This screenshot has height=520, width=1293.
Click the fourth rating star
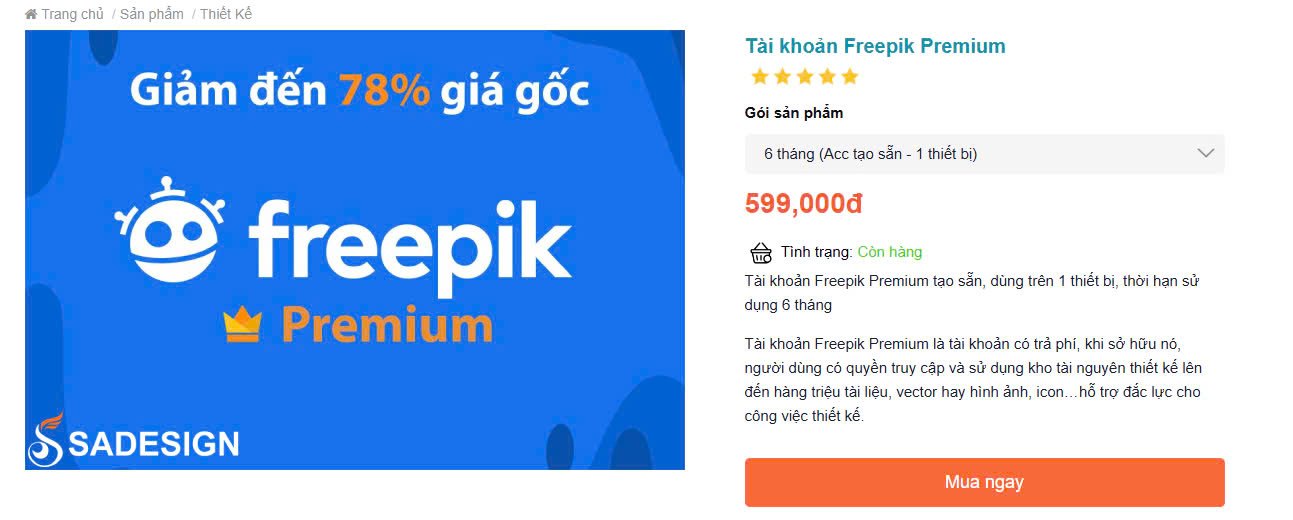coord(827,77)
